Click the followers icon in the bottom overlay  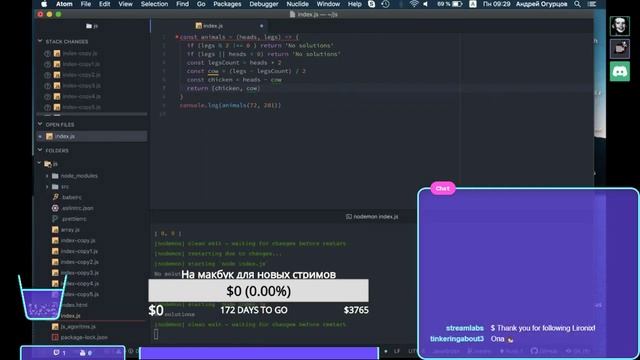[83, 353]
